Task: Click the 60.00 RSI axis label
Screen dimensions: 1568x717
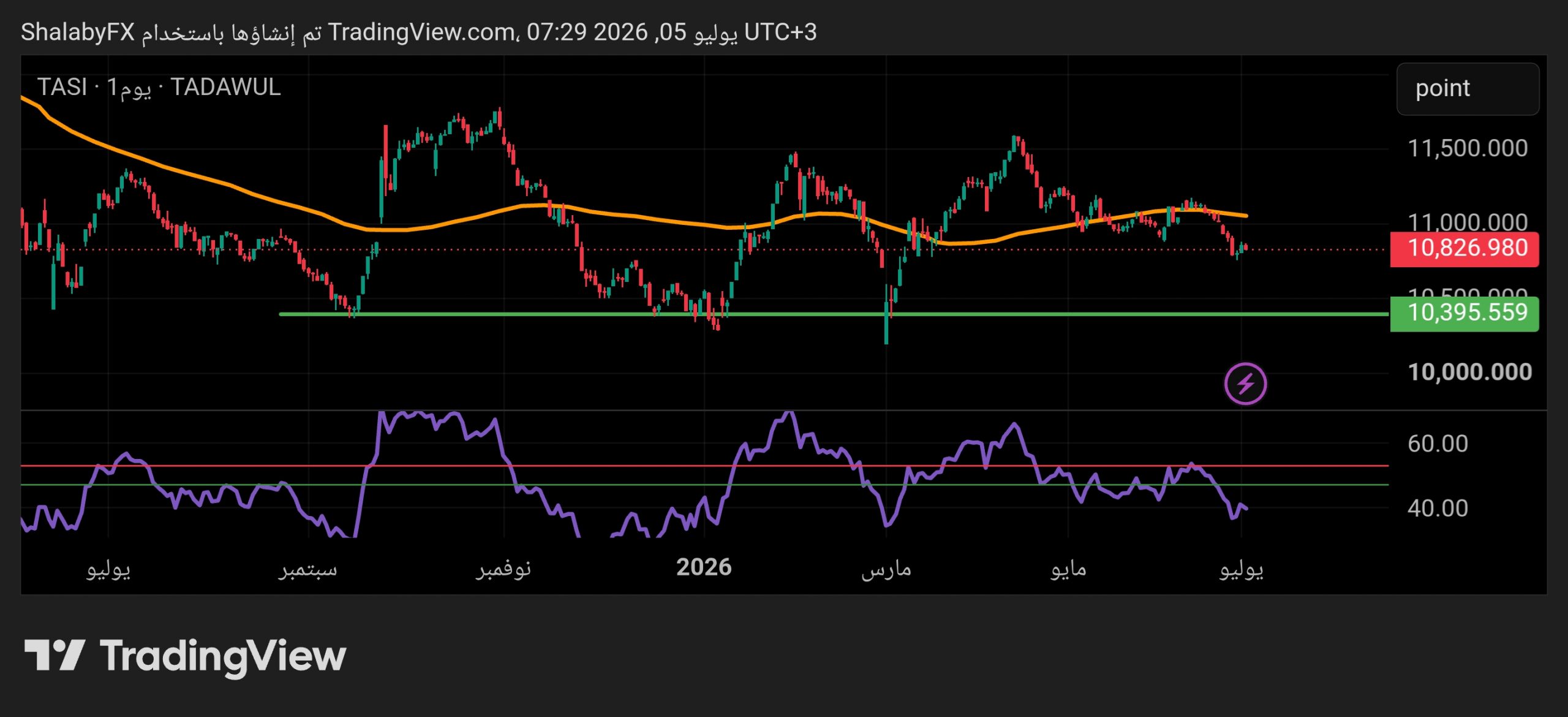Action: click(1438, 444)
